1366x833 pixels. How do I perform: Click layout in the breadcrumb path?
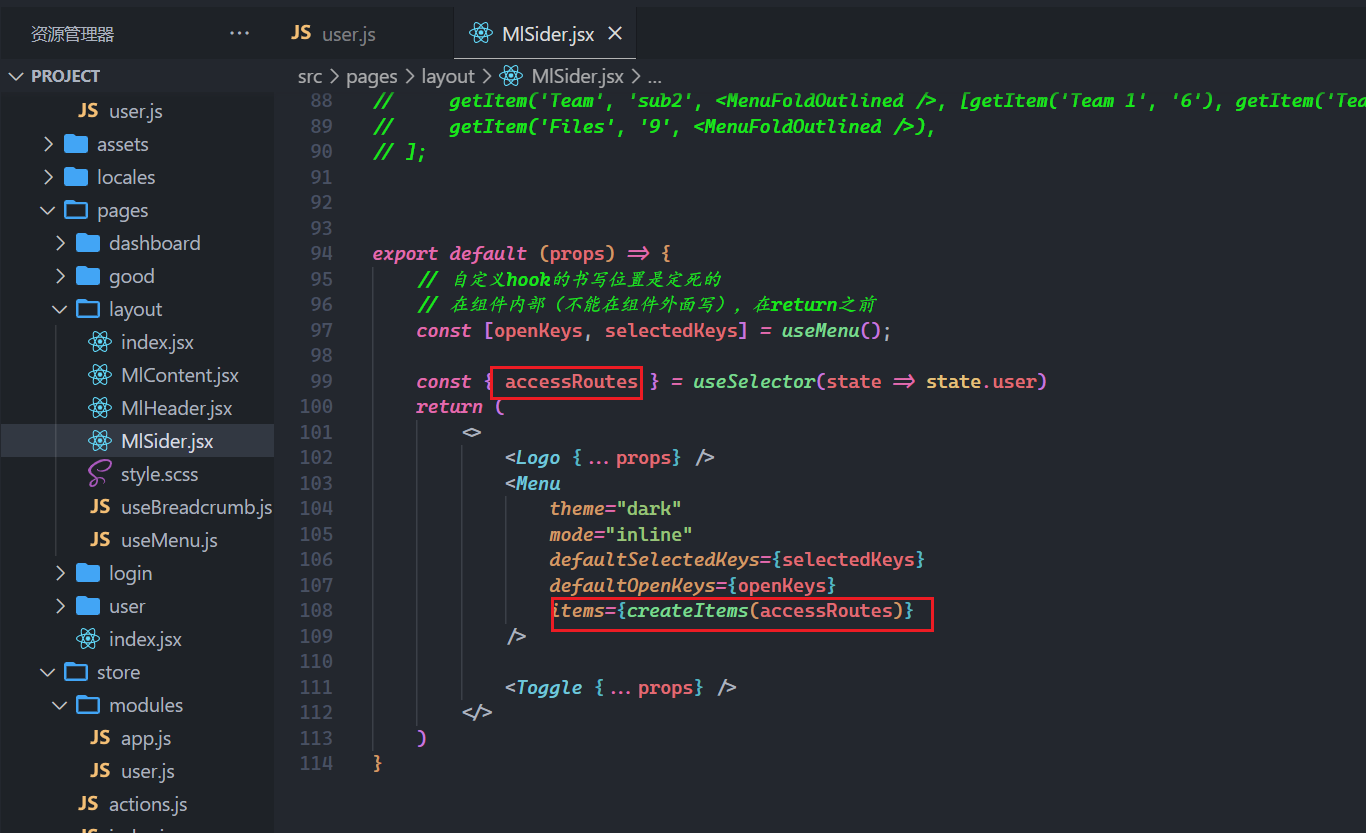448,76
